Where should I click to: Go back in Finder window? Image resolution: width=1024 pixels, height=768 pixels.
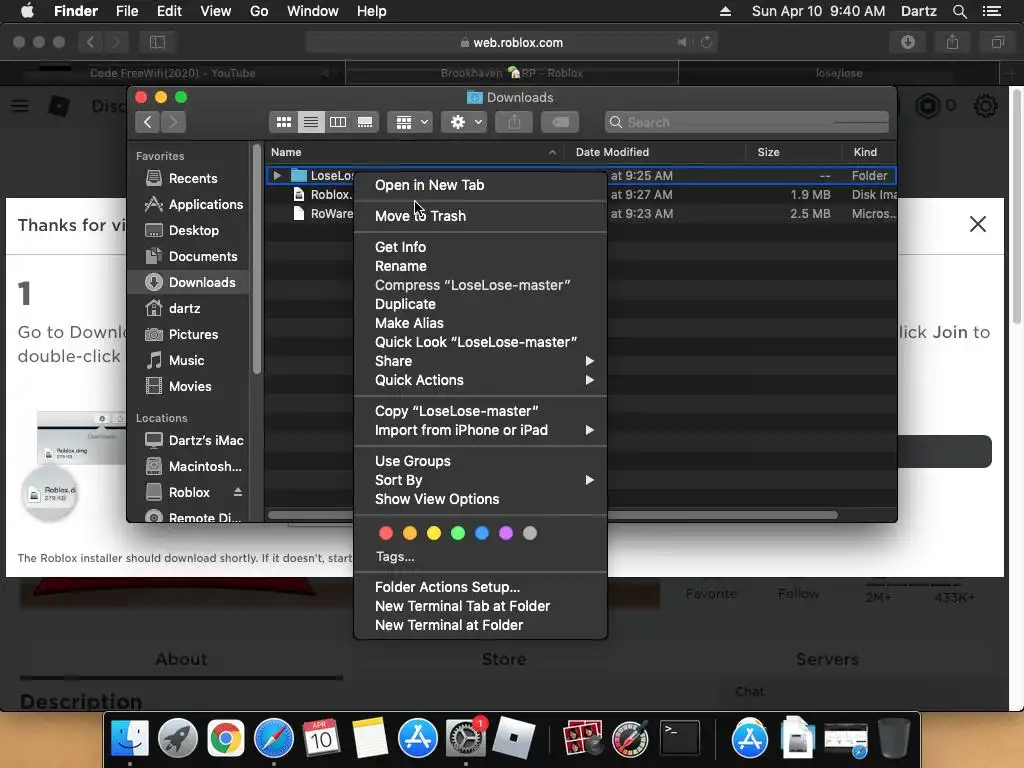tap(148, 122)
